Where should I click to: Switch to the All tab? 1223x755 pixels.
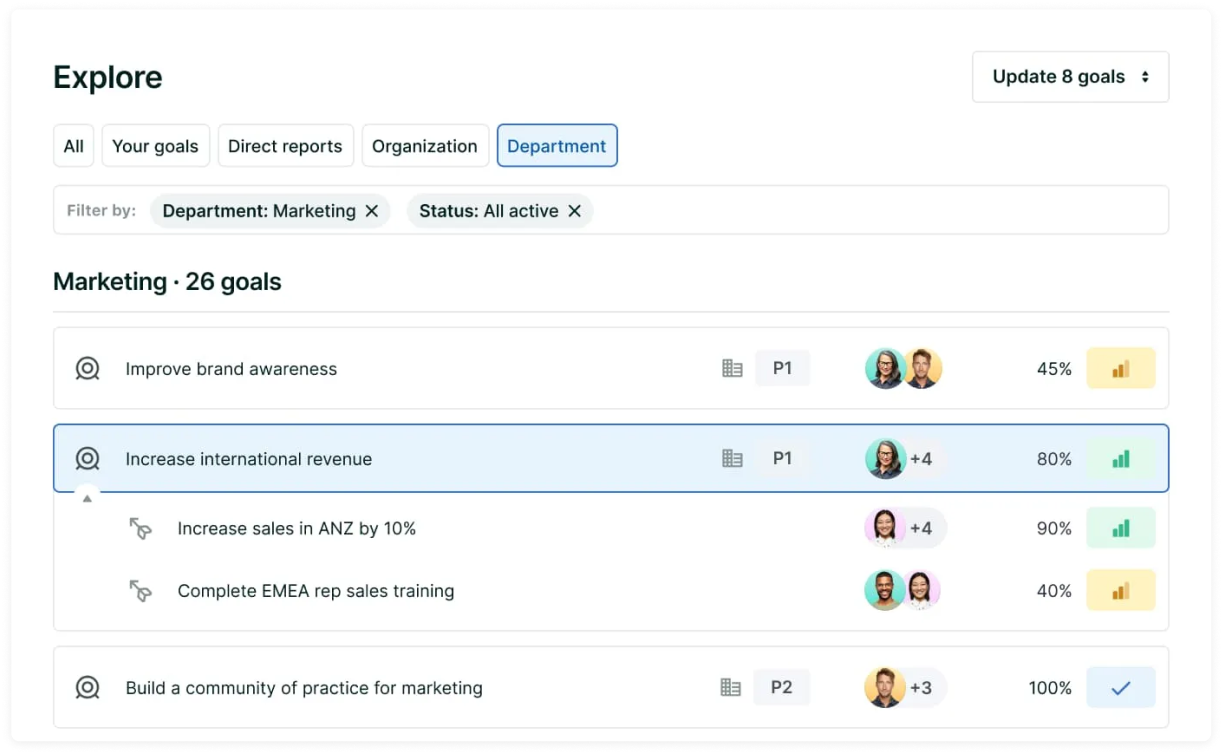tap(74, 146)
